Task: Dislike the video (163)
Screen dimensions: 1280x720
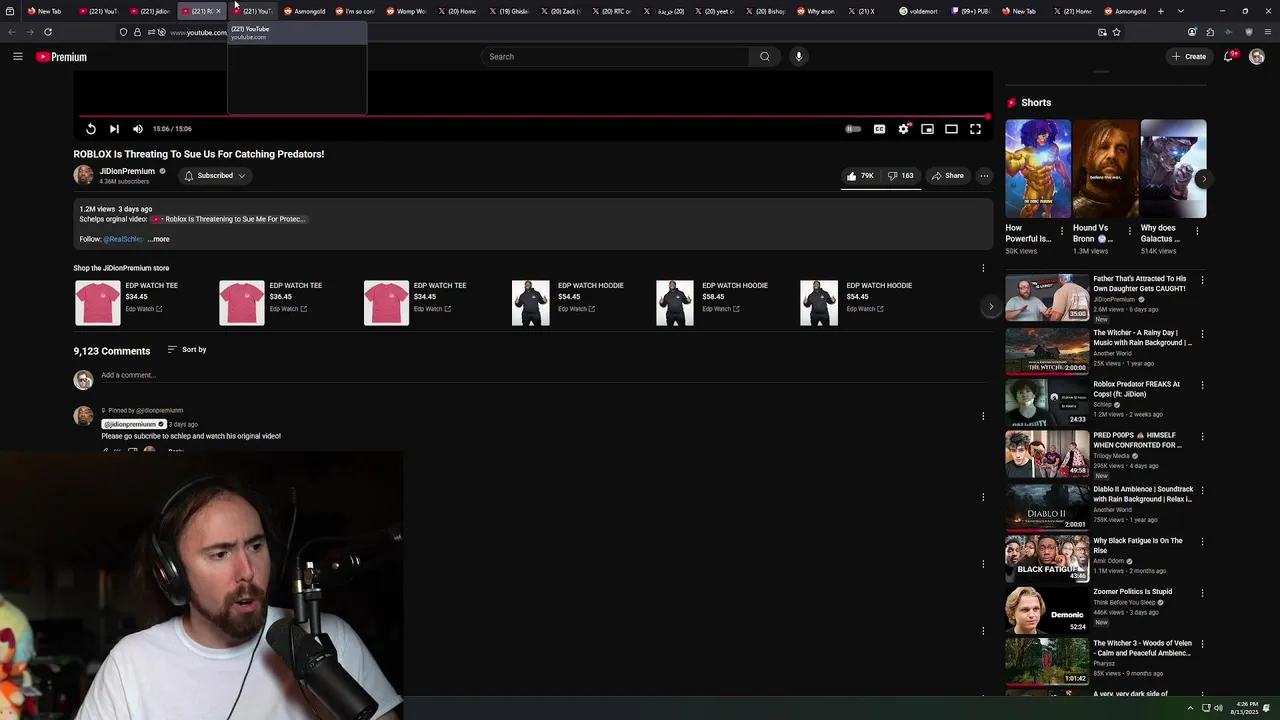Action: (x=900, y=176)
